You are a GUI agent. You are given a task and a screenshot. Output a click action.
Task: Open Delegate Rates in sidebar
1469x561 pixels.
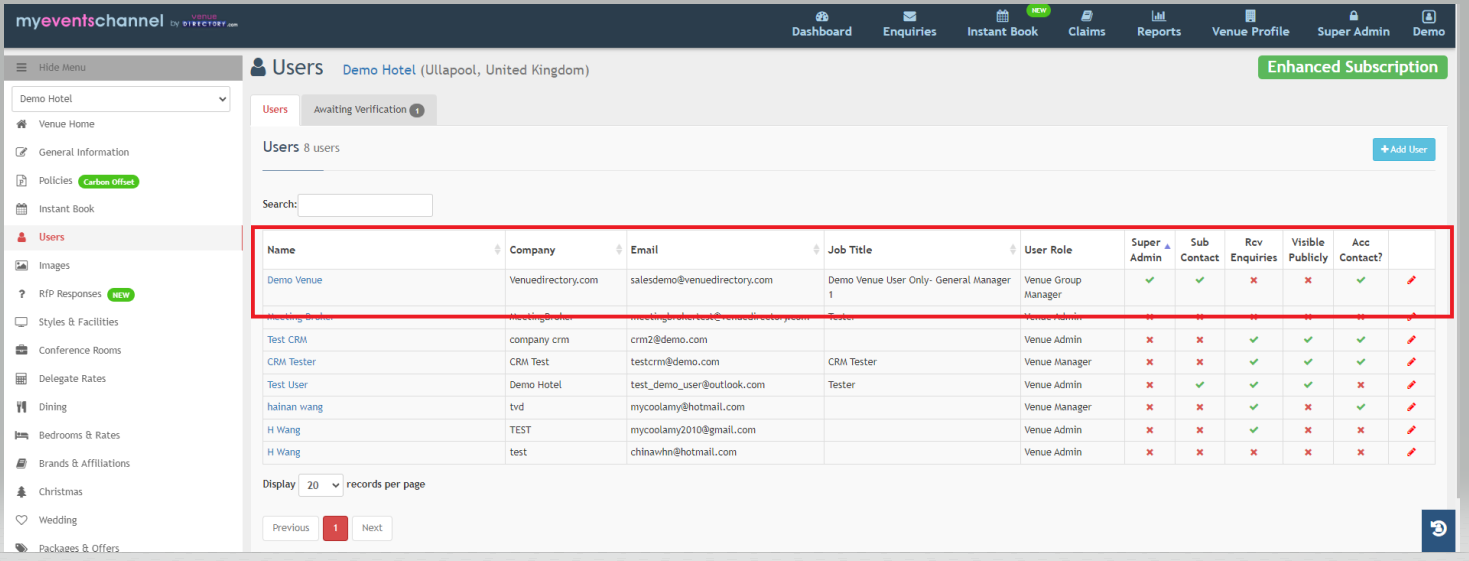pos(72,379)
